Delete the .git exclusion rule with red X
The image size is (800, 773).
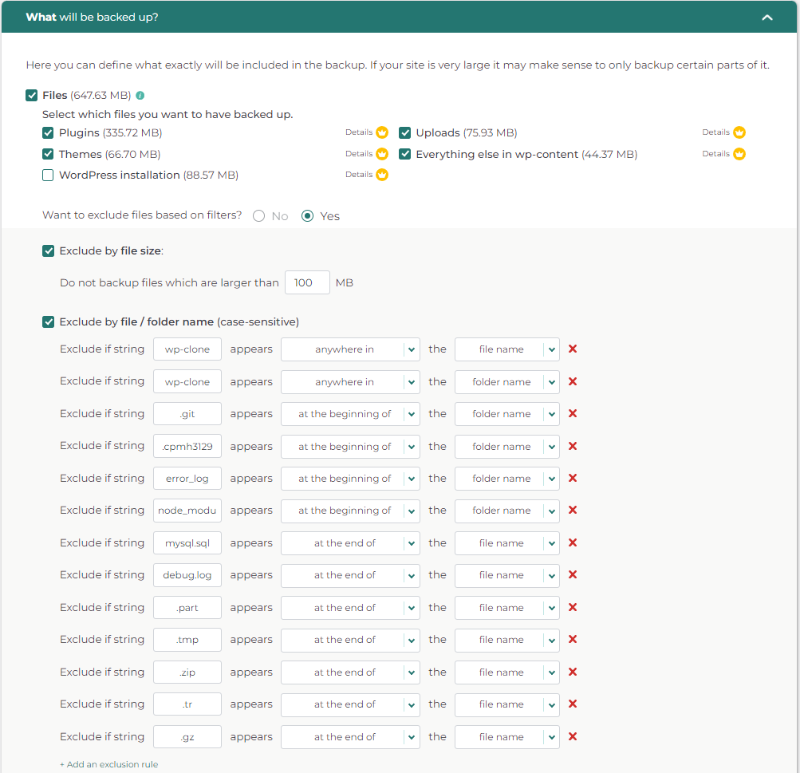click(573, 414)
